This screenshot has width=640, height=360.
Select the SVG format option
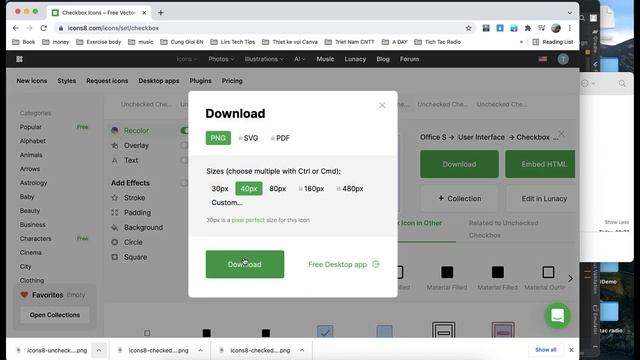[248, 138]
